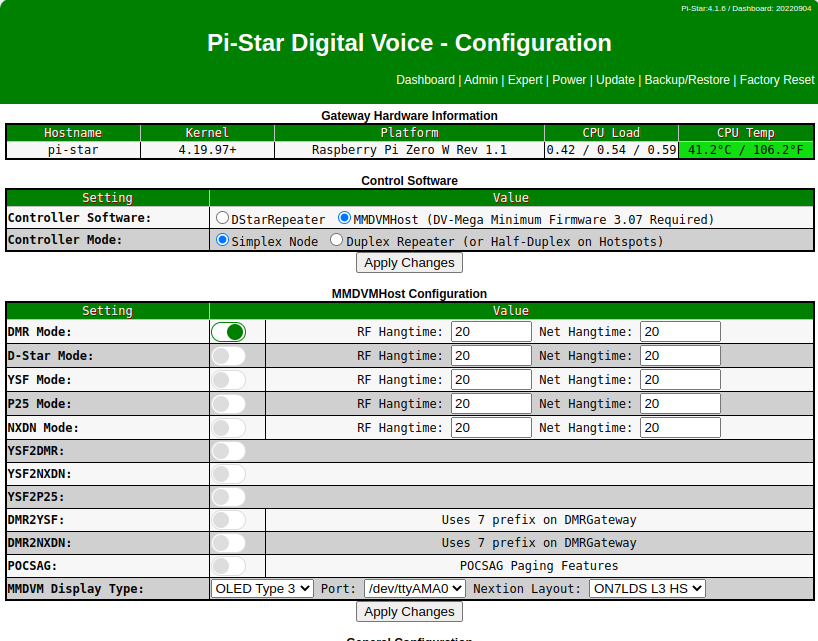
Task: Apply Changes under MMDVMHost Configuration
Action: tap(409, 611)
